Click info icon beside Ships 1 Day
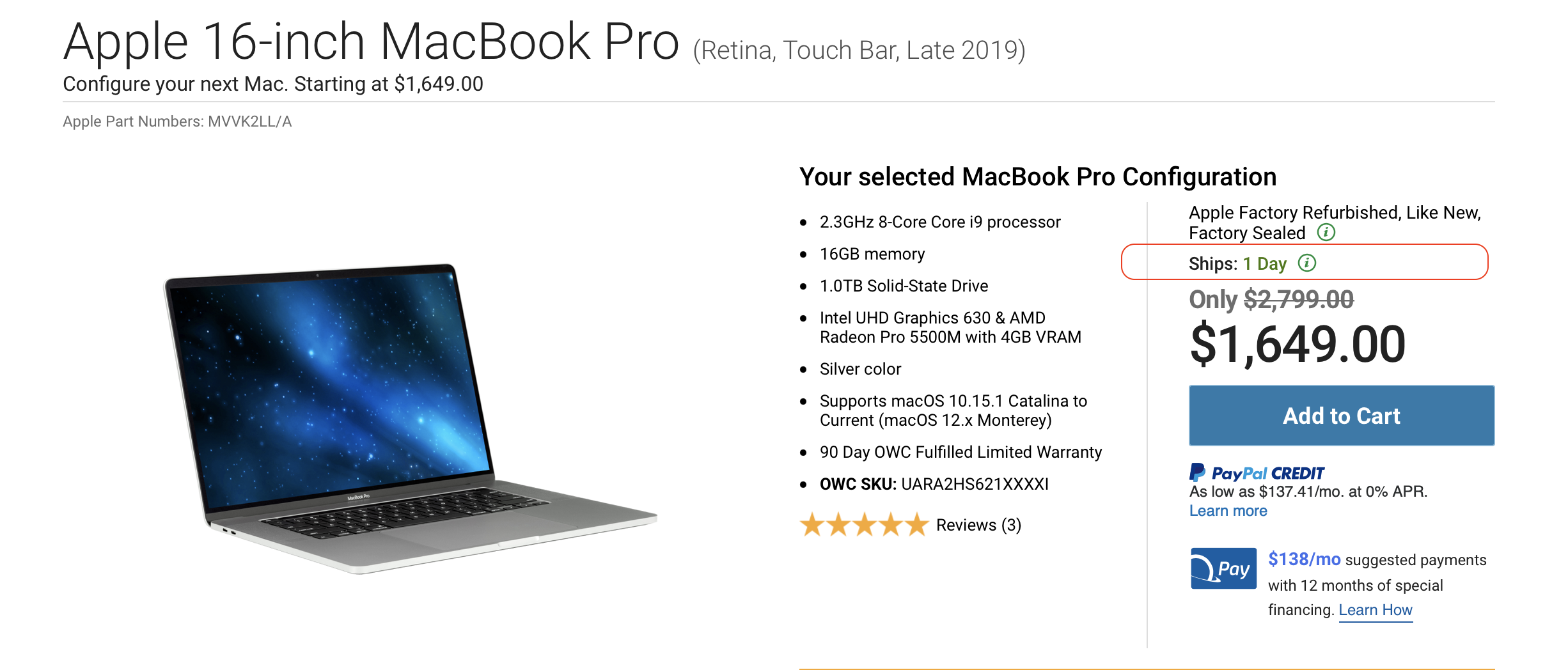The height and width of the screenshot is (670, 1568). click(x=1307, y=263)
